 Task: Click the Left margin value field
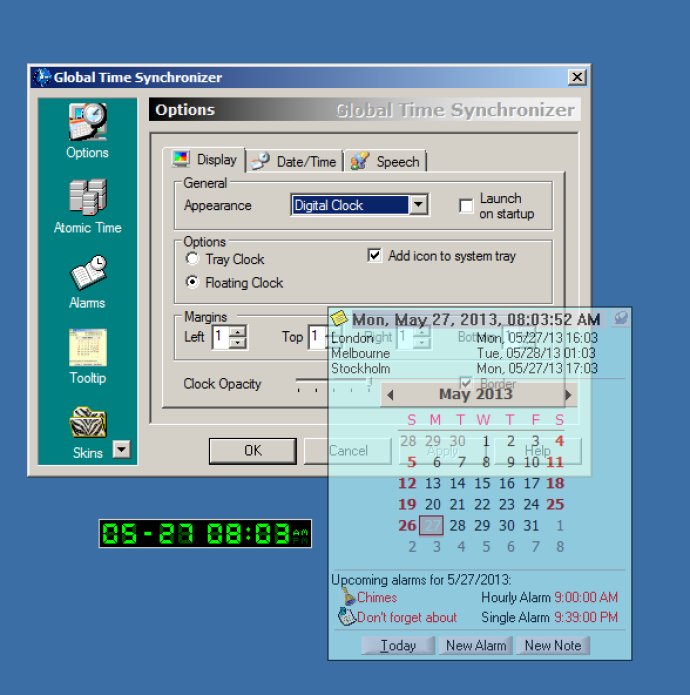(221, 337)
